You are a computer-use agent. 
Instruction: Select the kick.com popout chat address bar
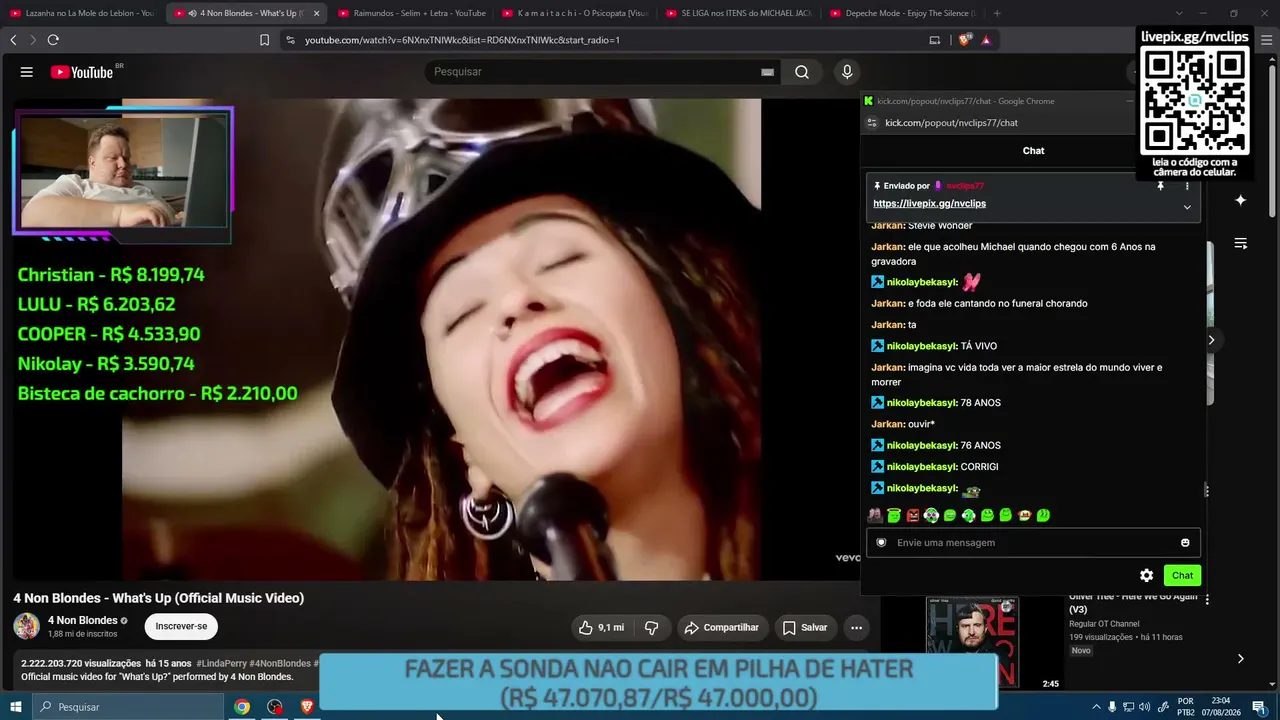click(951, 123)
